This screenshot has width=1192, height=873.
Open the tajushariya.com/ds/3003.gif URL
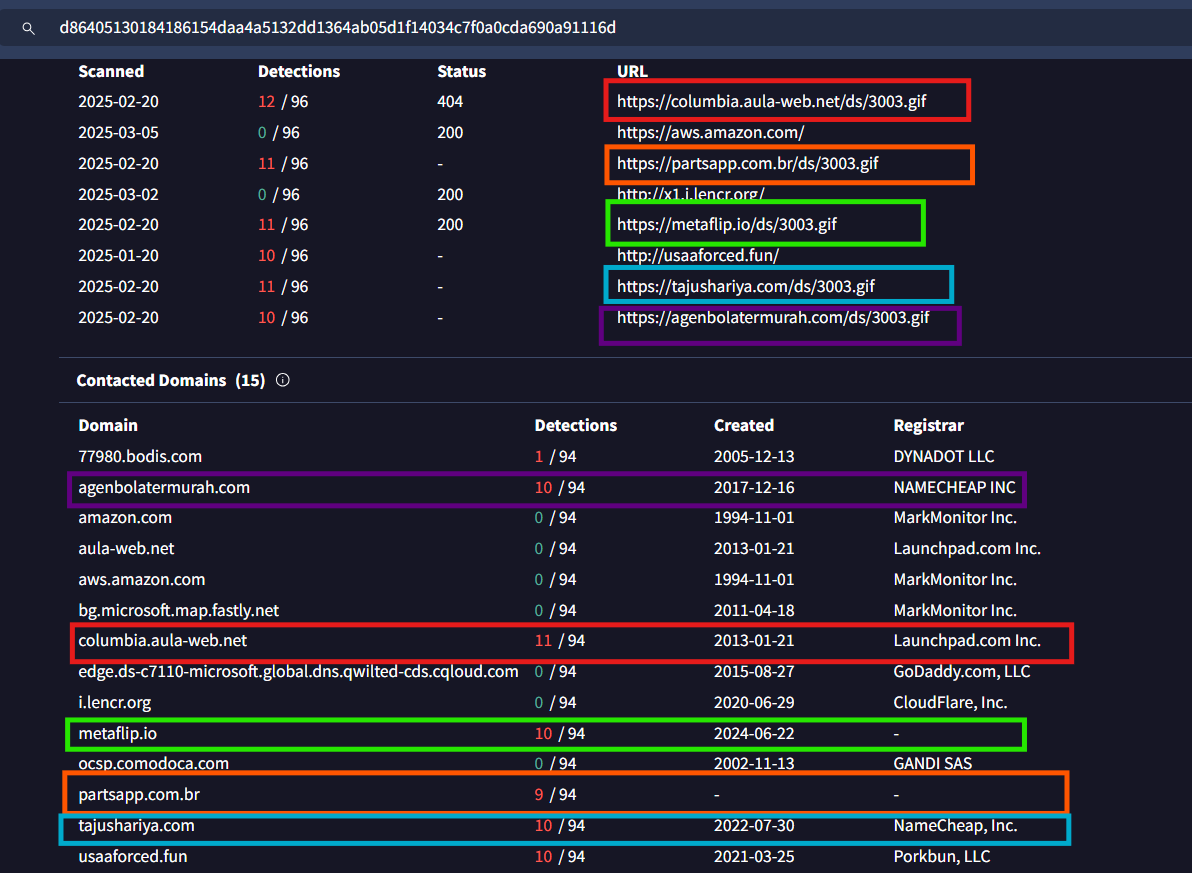746,287
